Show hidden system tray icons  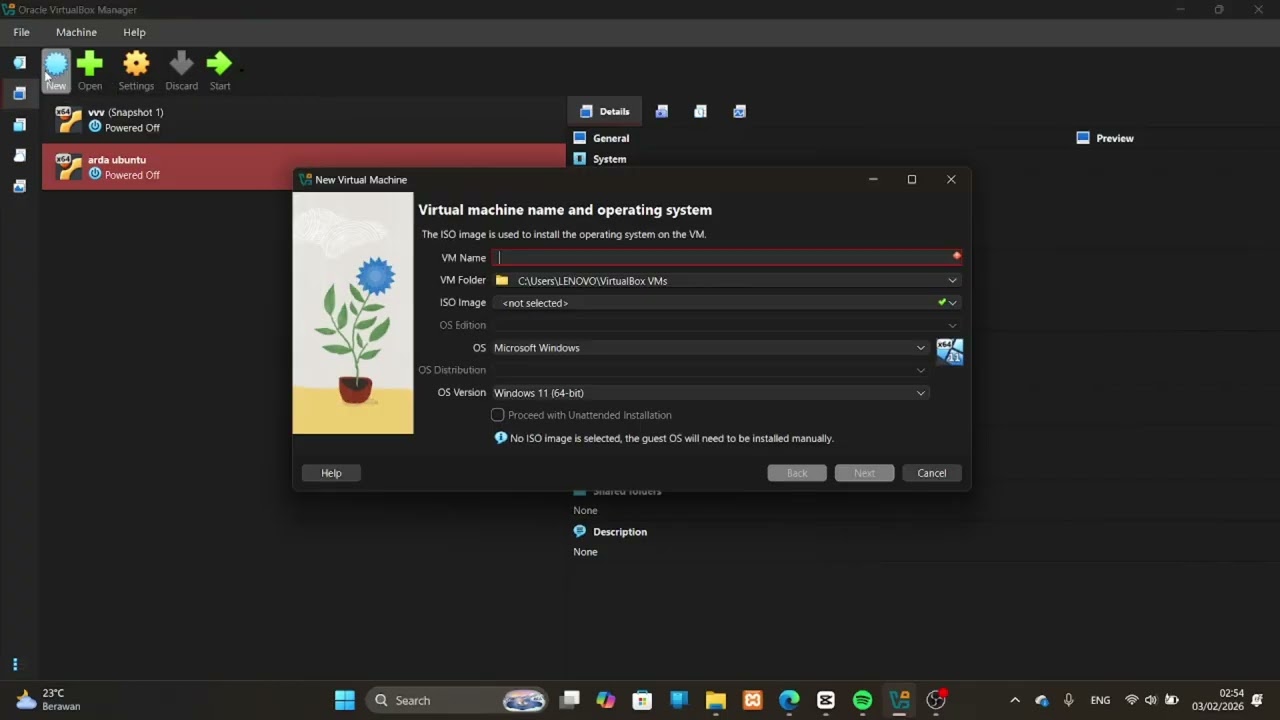click(1015, 700)
